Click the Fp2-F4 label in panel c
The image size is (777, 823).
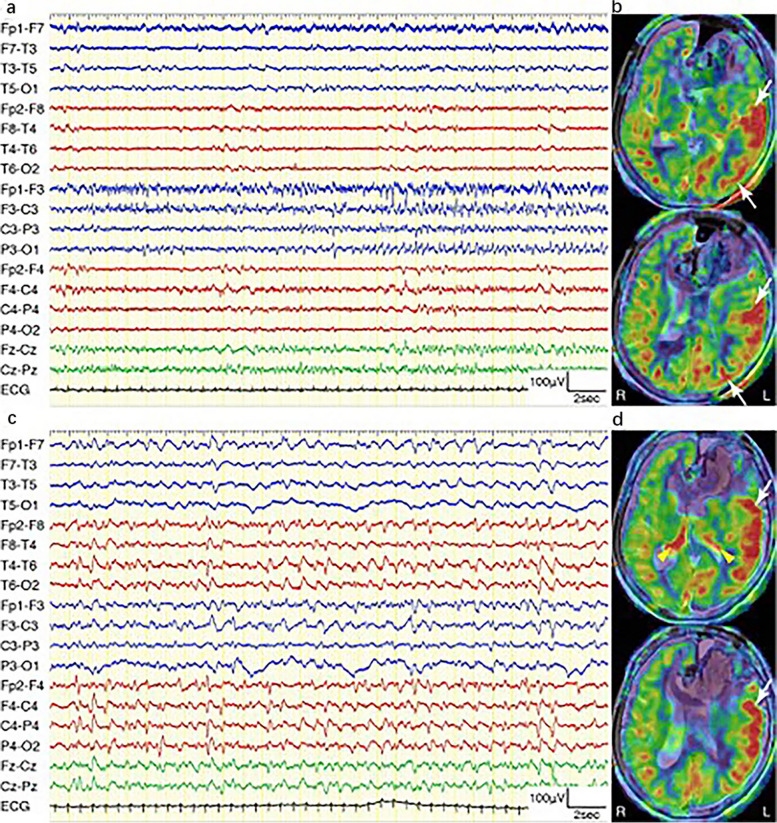pos(23,685)
